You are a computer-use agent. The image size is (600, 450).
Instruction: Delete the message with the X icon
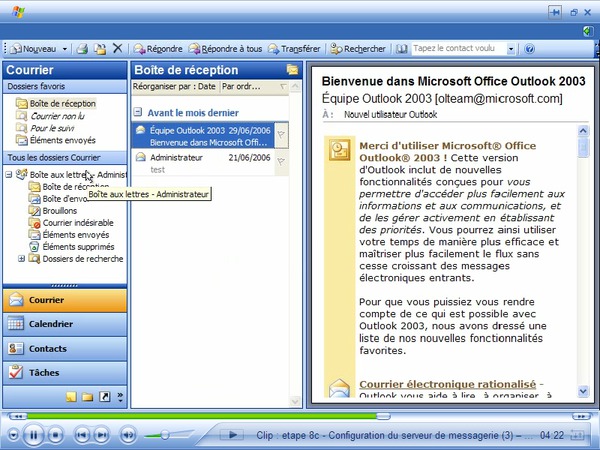coord(117,49)
